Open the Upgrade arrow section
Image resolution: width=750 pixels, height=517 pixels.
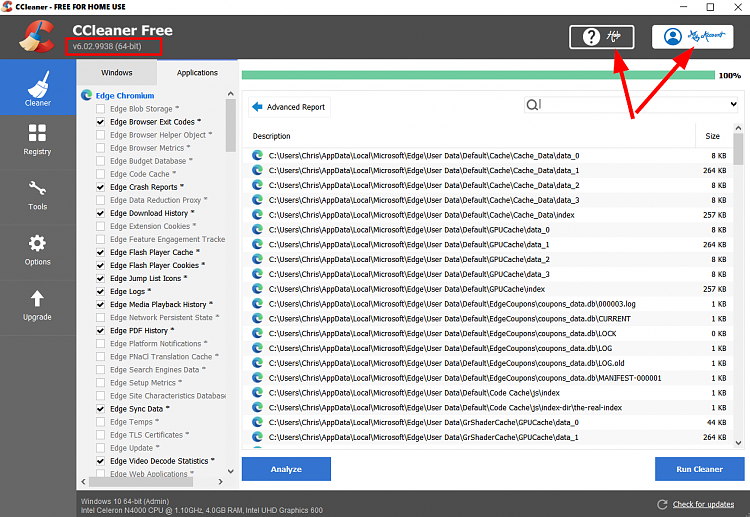coord(38,306)
